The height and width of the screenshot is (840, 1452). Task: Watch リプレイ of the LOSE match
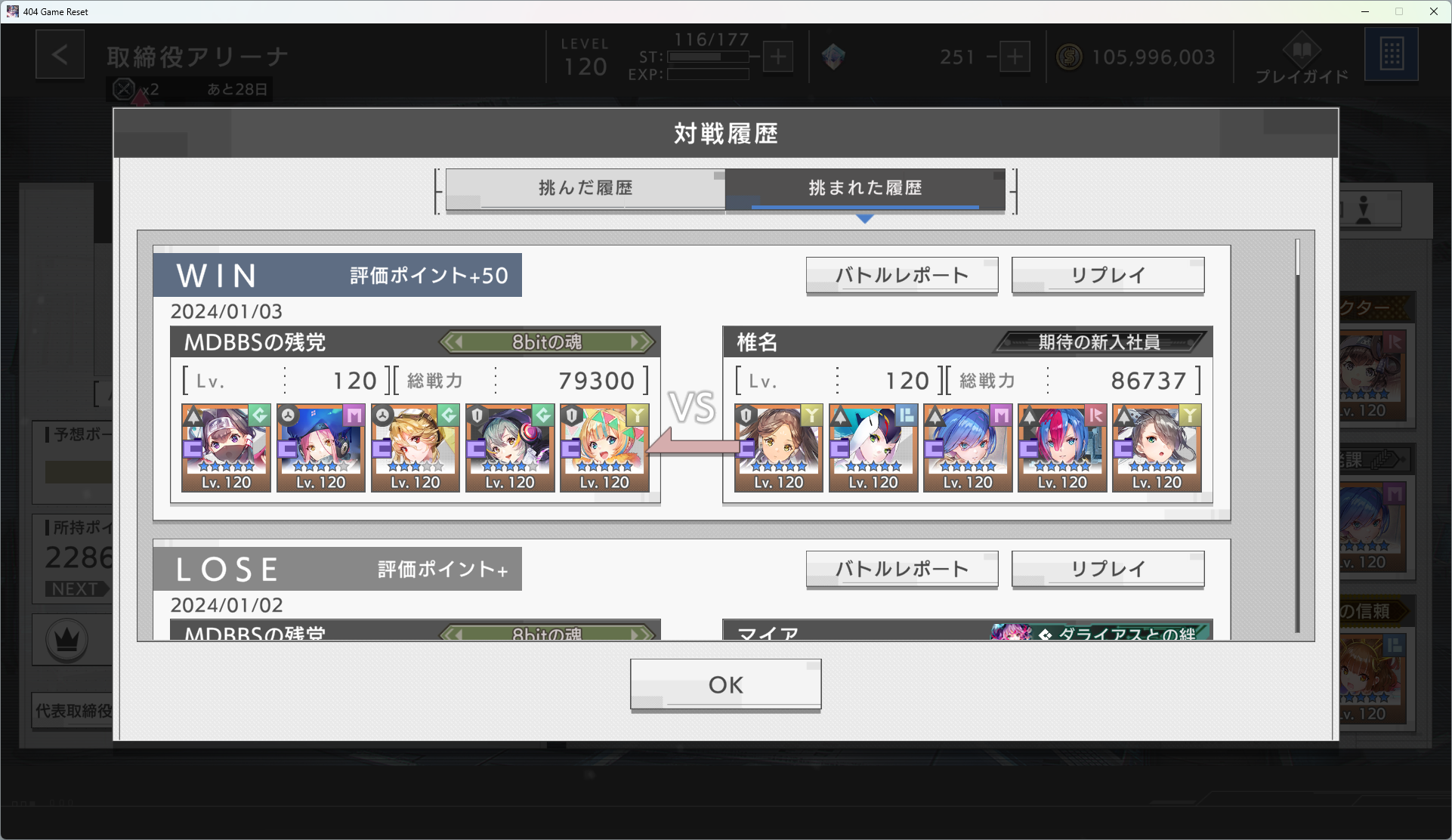[x=1108, y=570]
